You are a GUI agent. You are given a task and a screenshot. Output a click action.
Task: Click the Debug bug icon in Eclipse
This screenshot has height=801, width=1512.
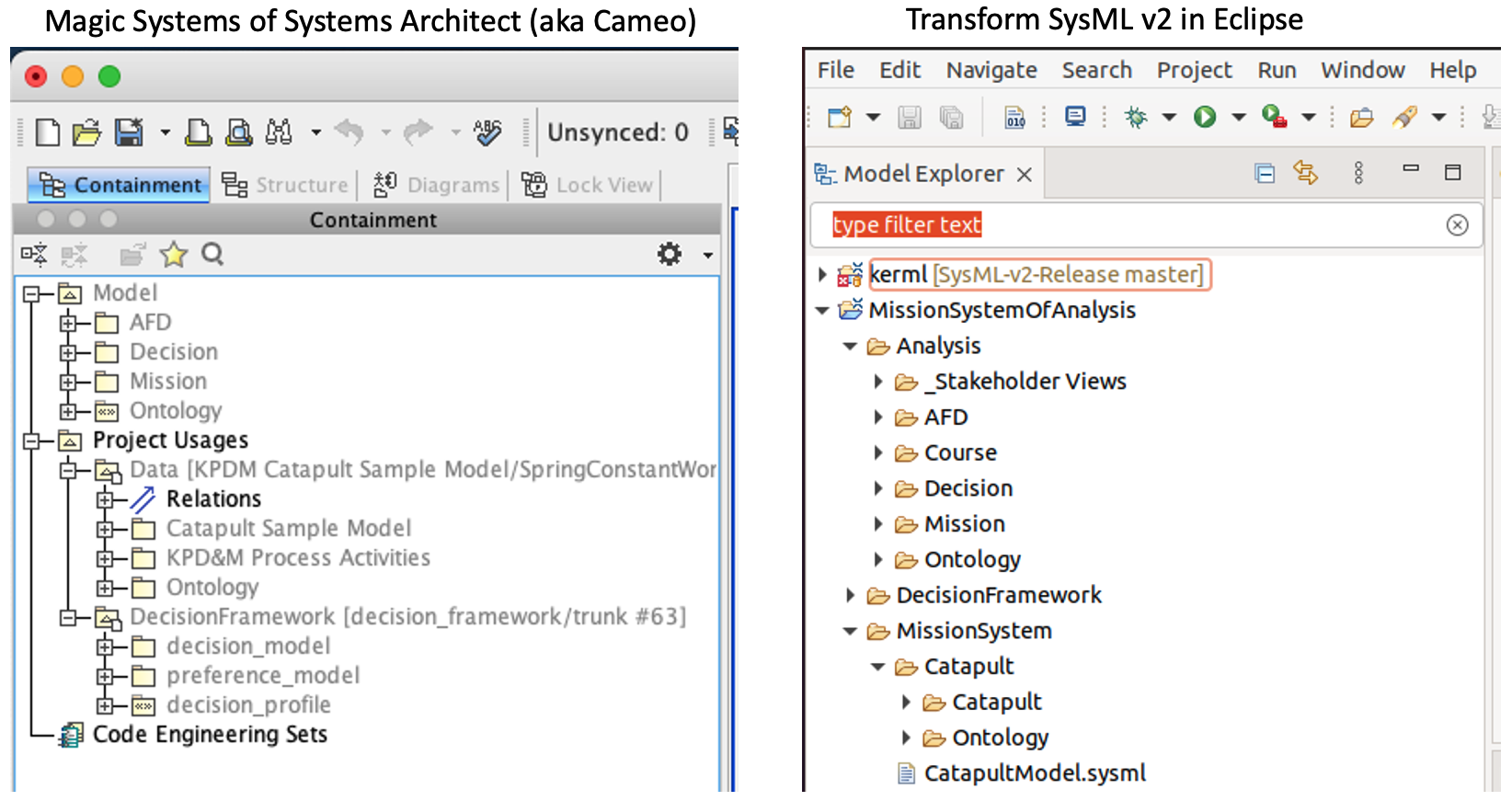[x=1137, y=117]
